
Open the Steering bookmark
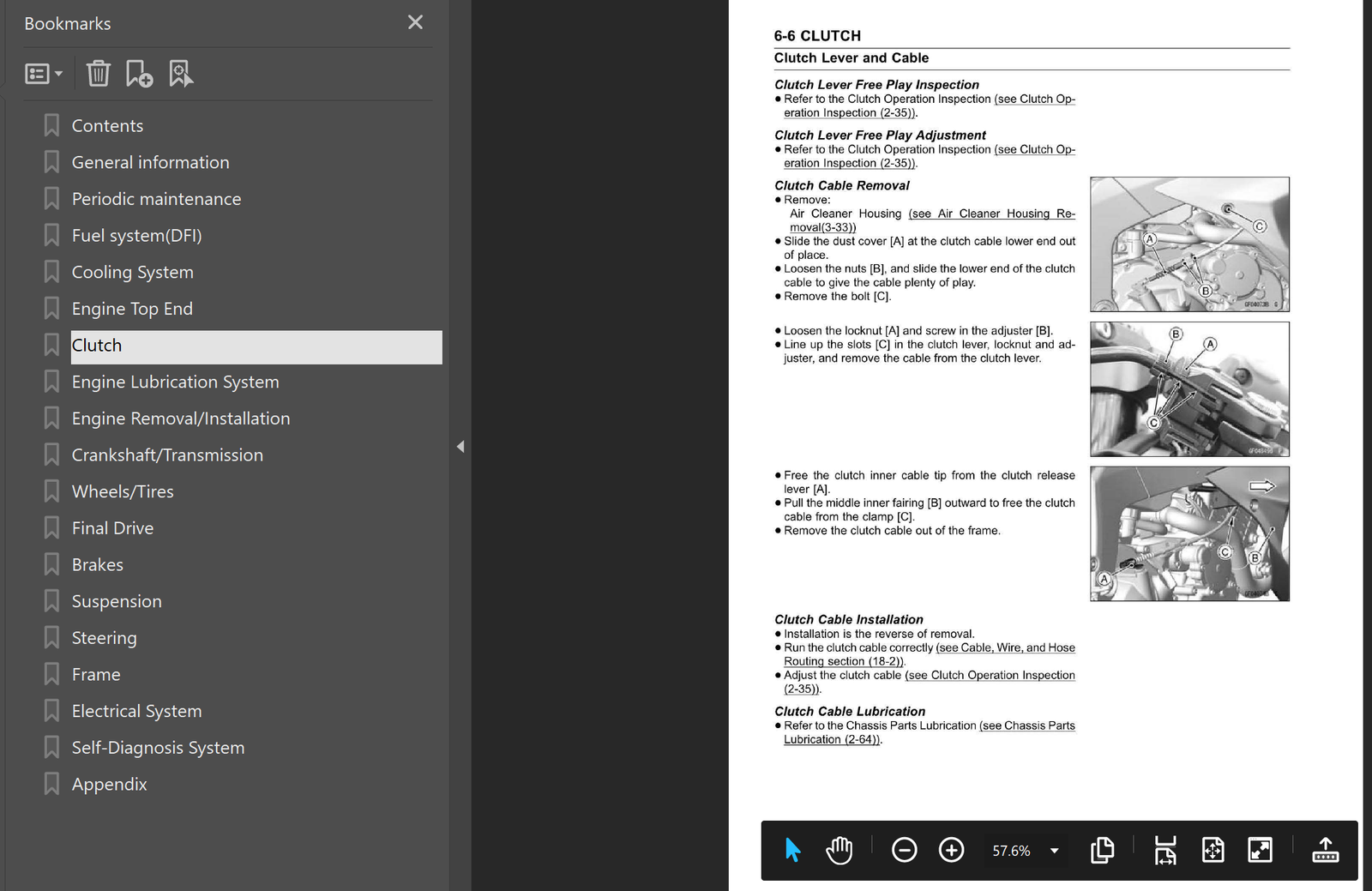[104, 638]
